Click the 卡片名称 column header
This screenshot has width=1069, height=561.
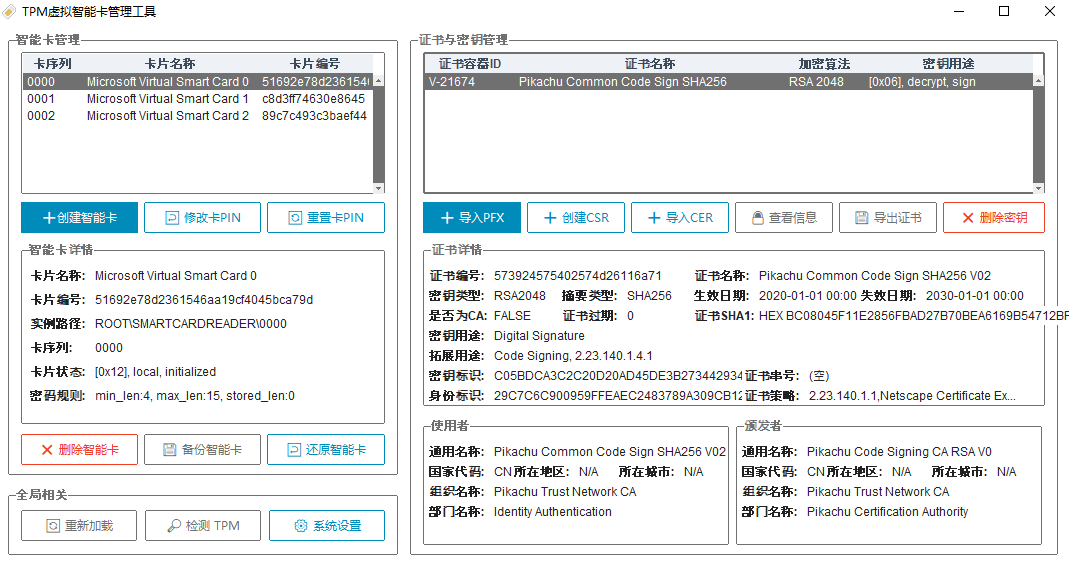(170, 64)
